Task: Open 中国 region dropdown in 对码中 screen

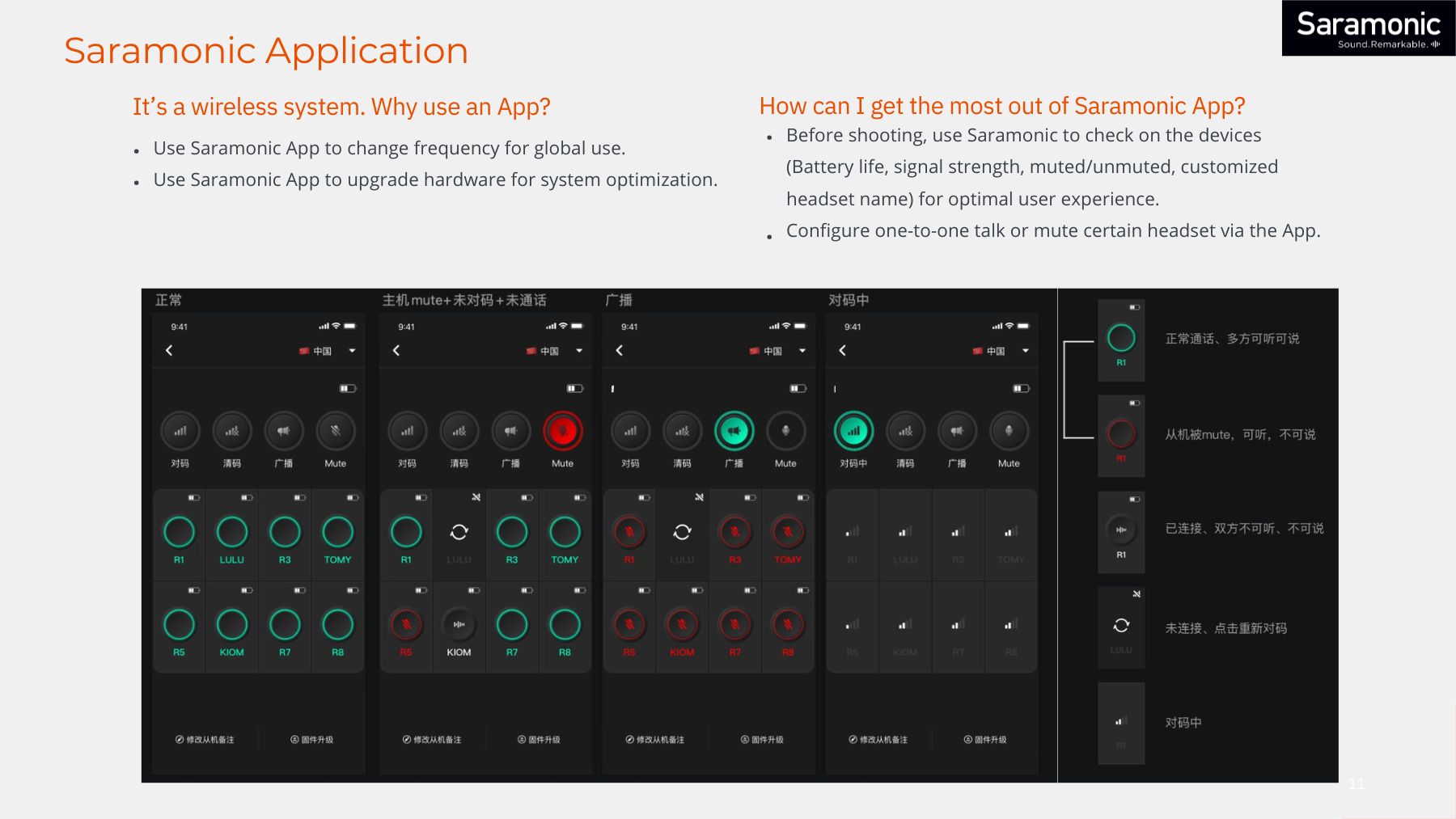Action: pyautogui.click(x=1001, y=351)
